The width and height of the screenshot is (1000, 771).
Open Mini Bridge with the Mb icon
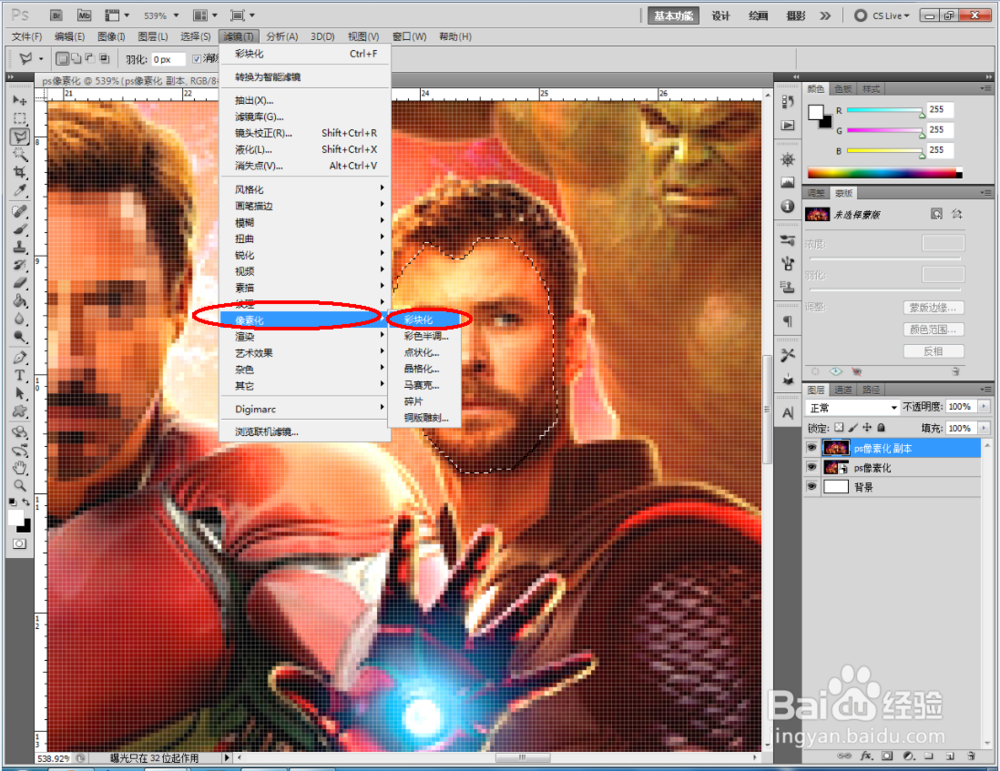pyautogui.click(x=84, y=15)
